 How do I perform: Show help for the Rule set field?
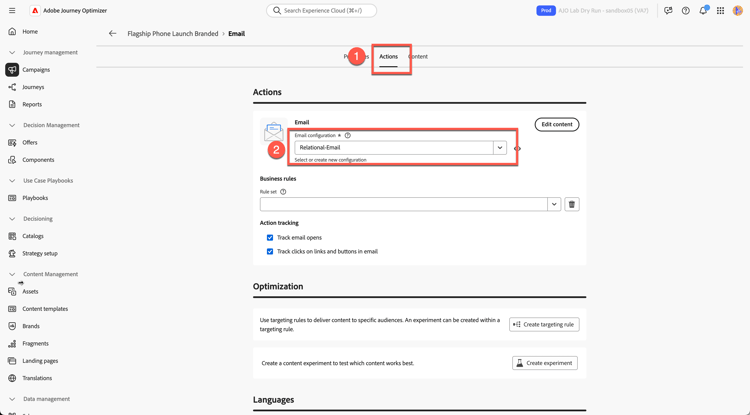(x=283, y=192)
